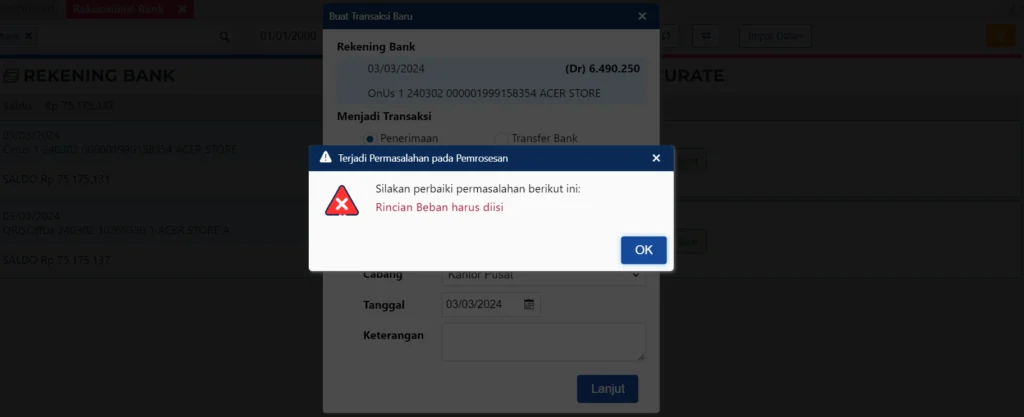Open the Impor Data dropdown
The height and width of the screenshot is (417, 1024).
tap(775, 36)
